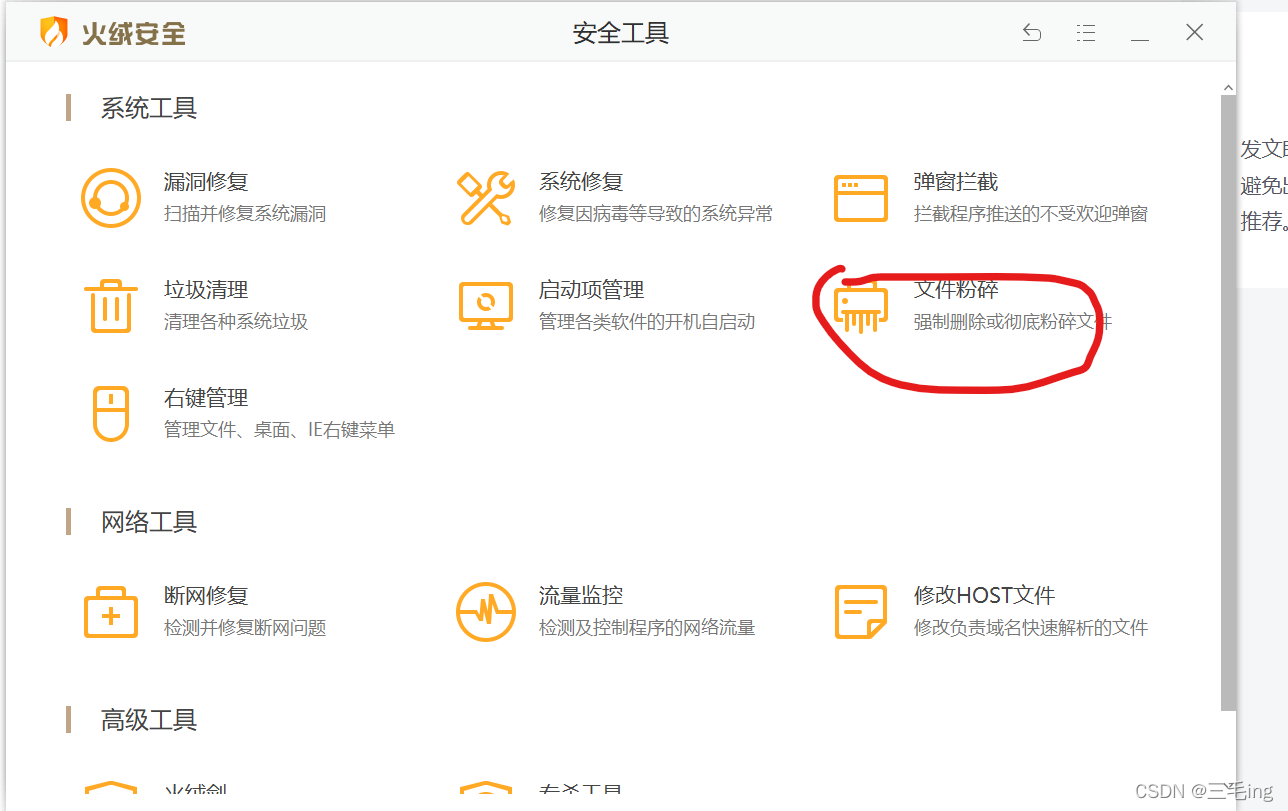This screenshot has width=1288, height=811.
Task: Open the 启动项管理 monitor icon
Action: [486, 306]
